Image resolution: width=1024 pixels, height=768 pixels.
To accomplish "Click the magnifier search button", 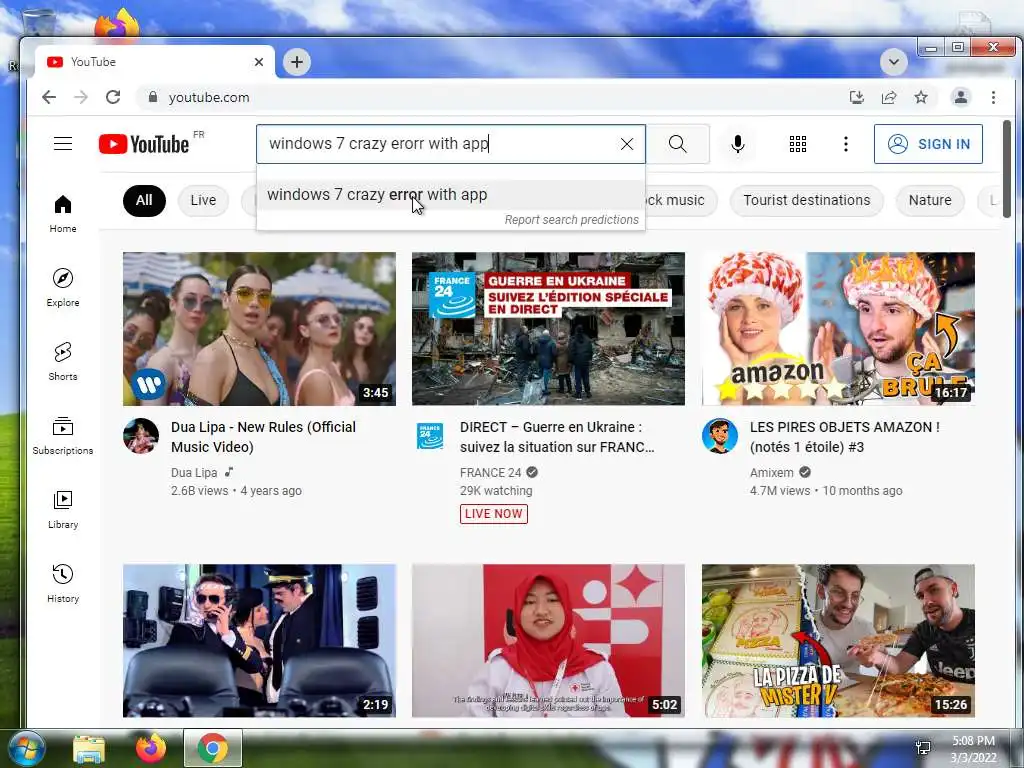I will click(x=678, y=144).
